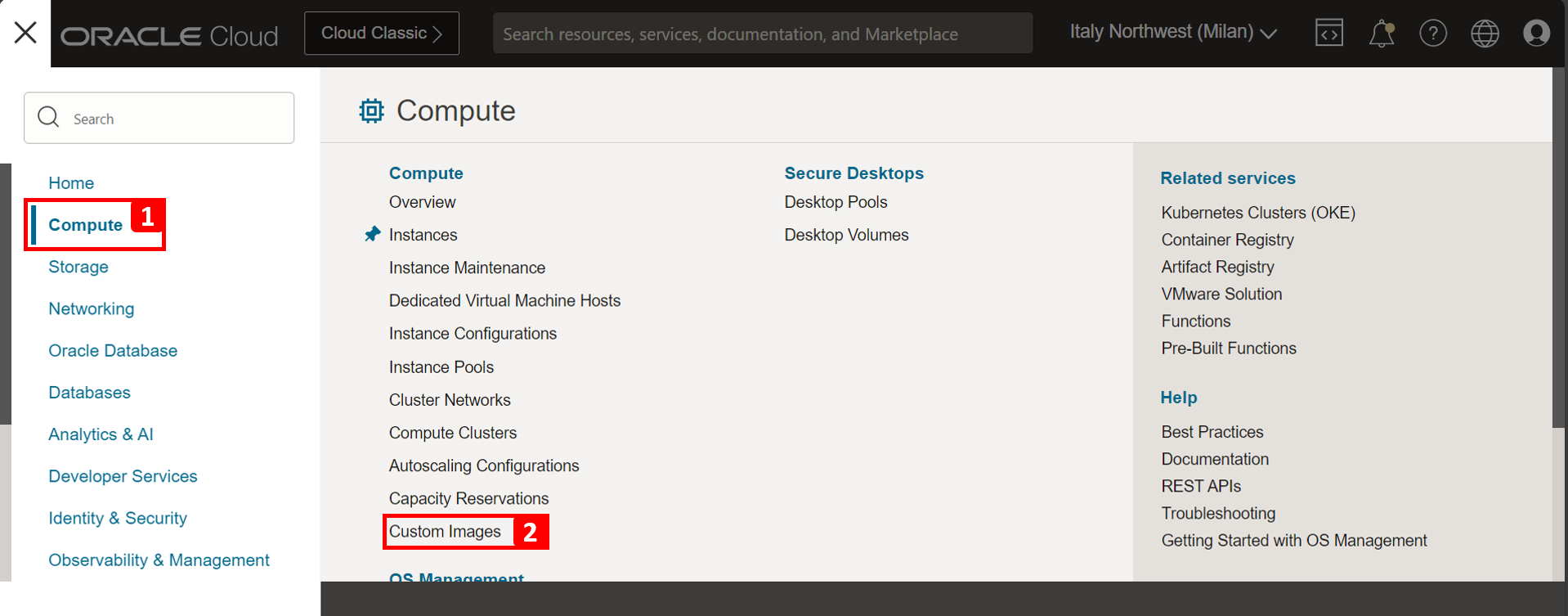Open the Best Practices help link
1568x616 pixels.
tap(1212, 432)
